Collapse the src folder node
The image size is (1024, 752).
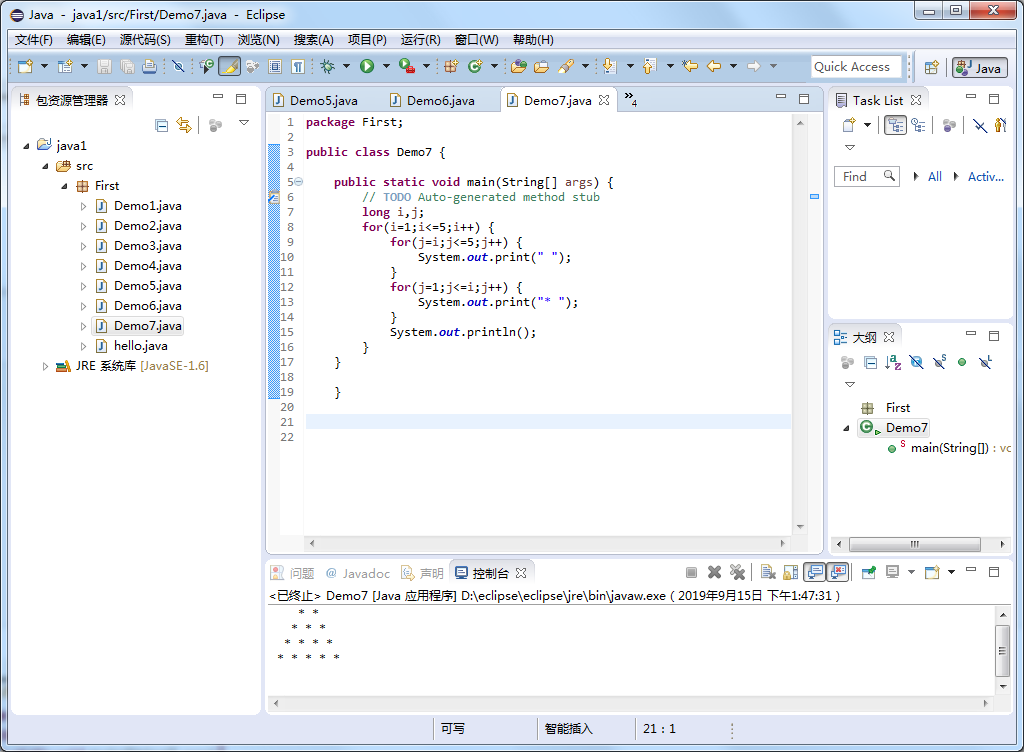pos(45,166)
